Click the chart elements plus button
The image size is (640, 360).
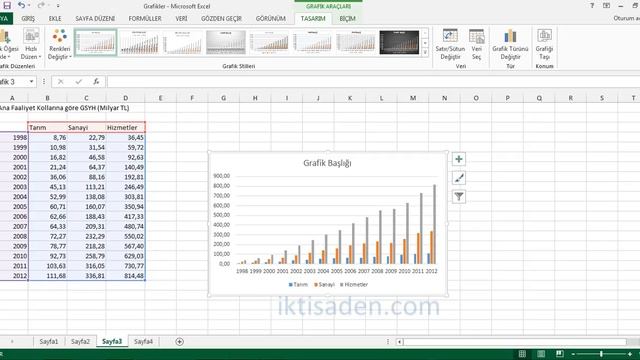(459, 159)
